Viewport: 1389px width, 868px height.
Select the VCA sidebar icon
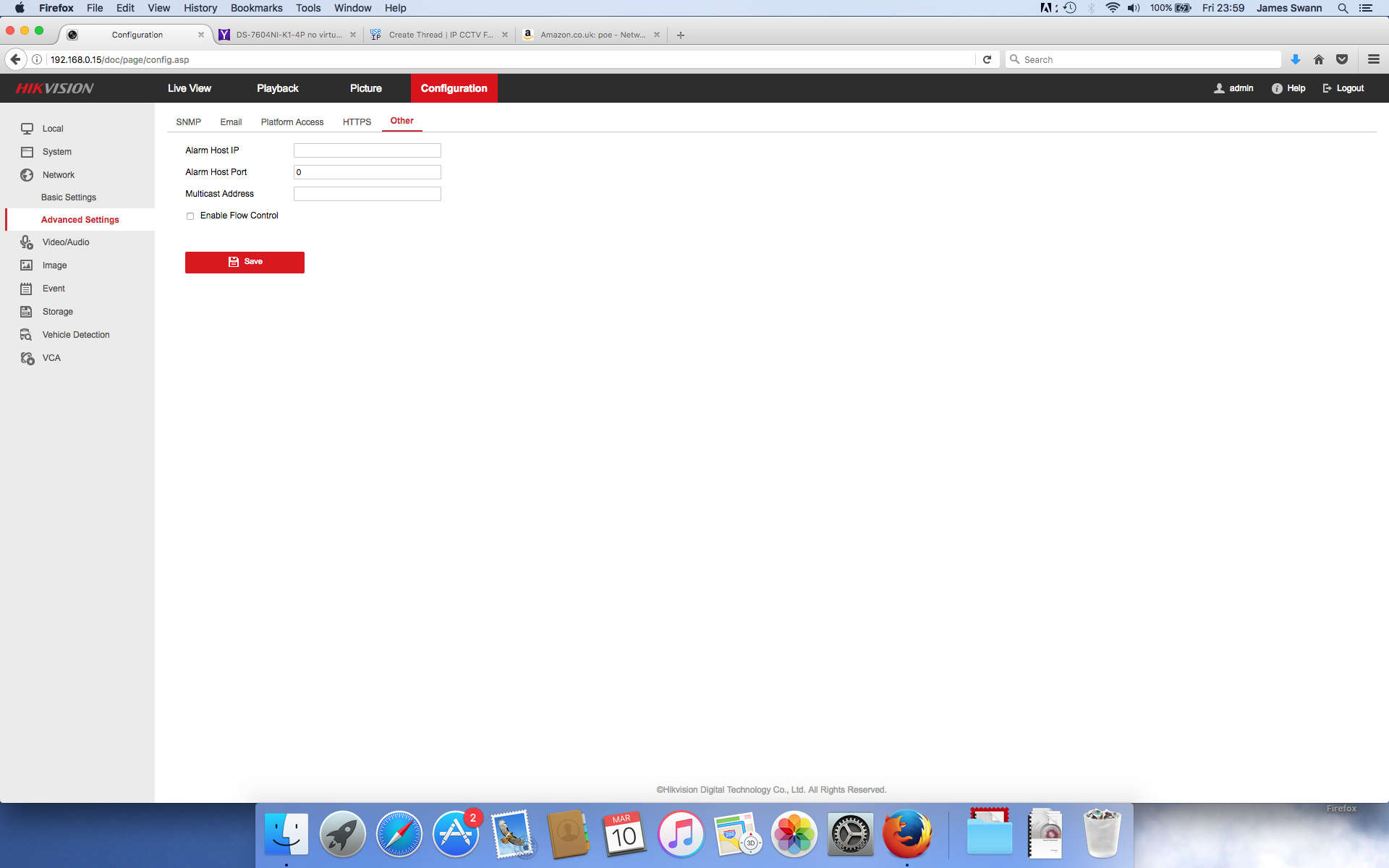(26, 357)
